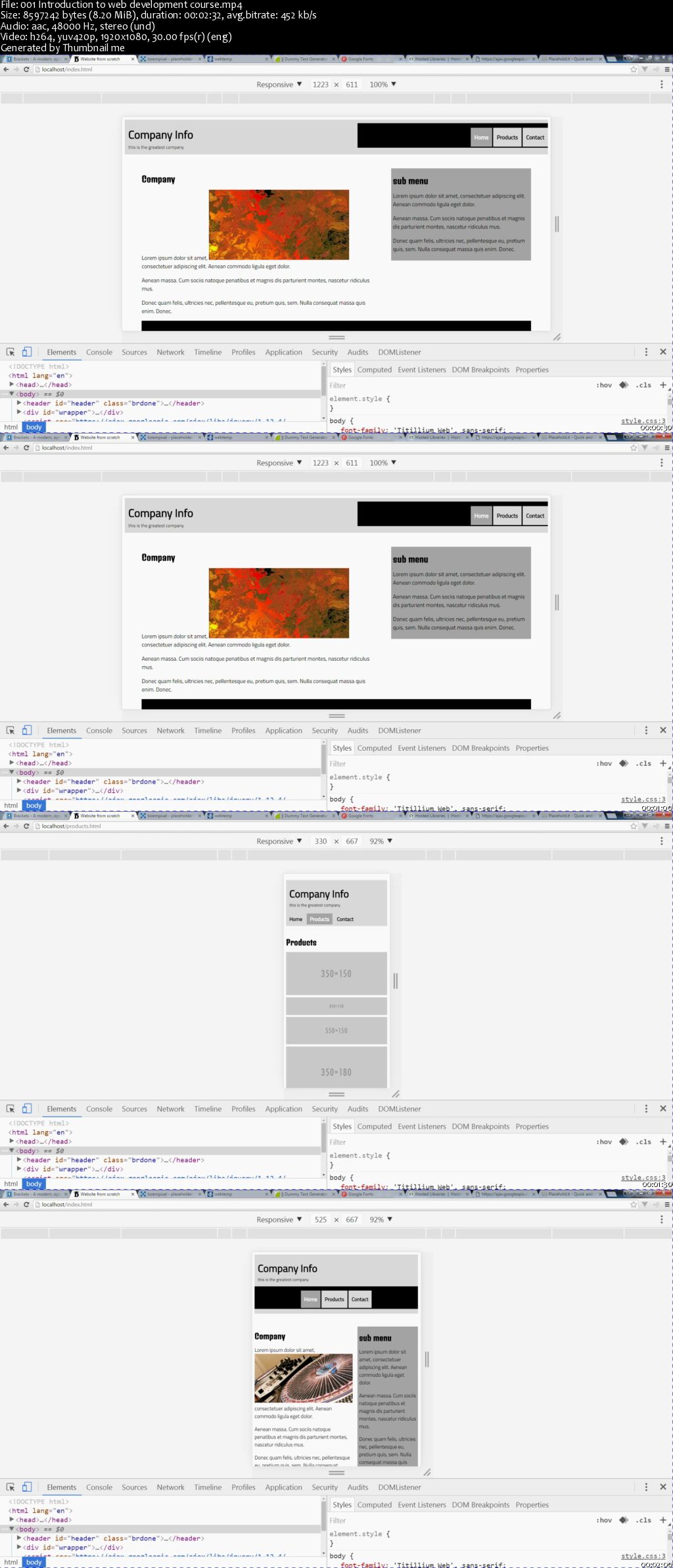
Task: Select Computed tab in the 00:00:30 frame
Action: point(375,370)
